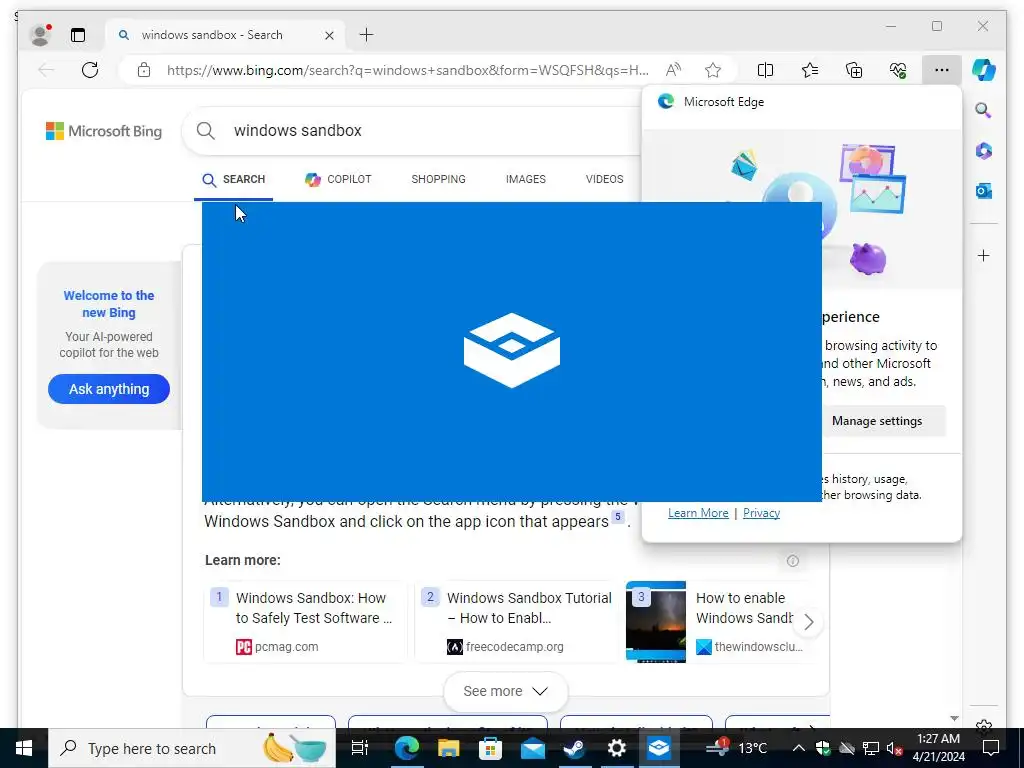
Task: Click the Bing search box text
Action: pyautogui.click(x=297, y=131)
